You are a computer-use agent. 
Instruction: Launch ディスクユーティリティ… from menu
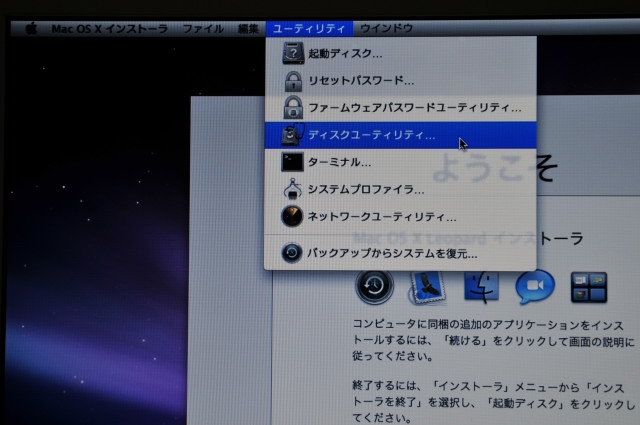tap(400, 135)
